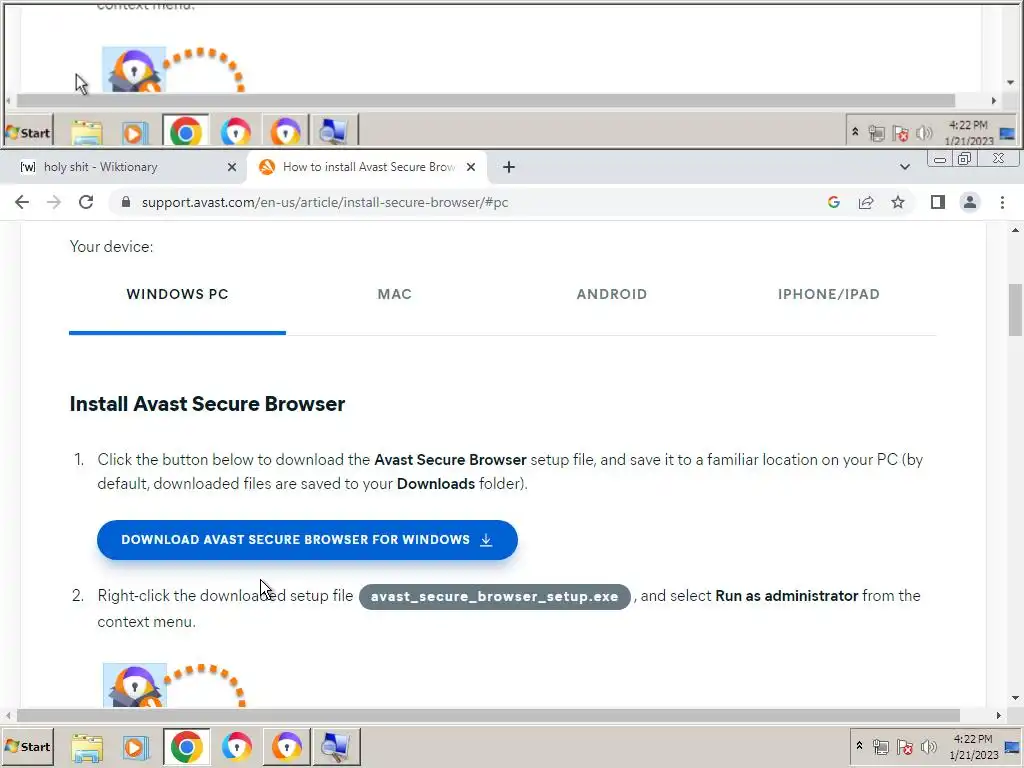Image resolution: width=1024 pixels, height=768 pixels.
Task: Switch to How to install Avast tab
Action: tap(366, 167)
